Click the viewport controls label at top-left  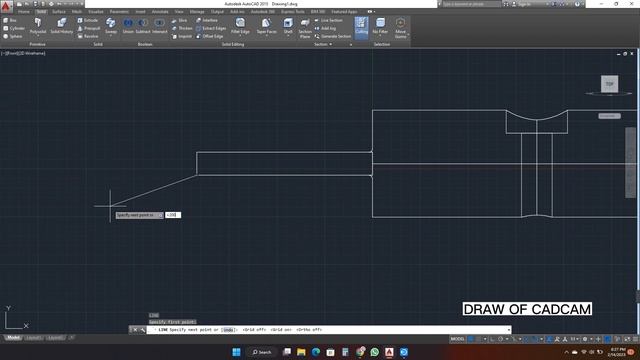point(23,53)
